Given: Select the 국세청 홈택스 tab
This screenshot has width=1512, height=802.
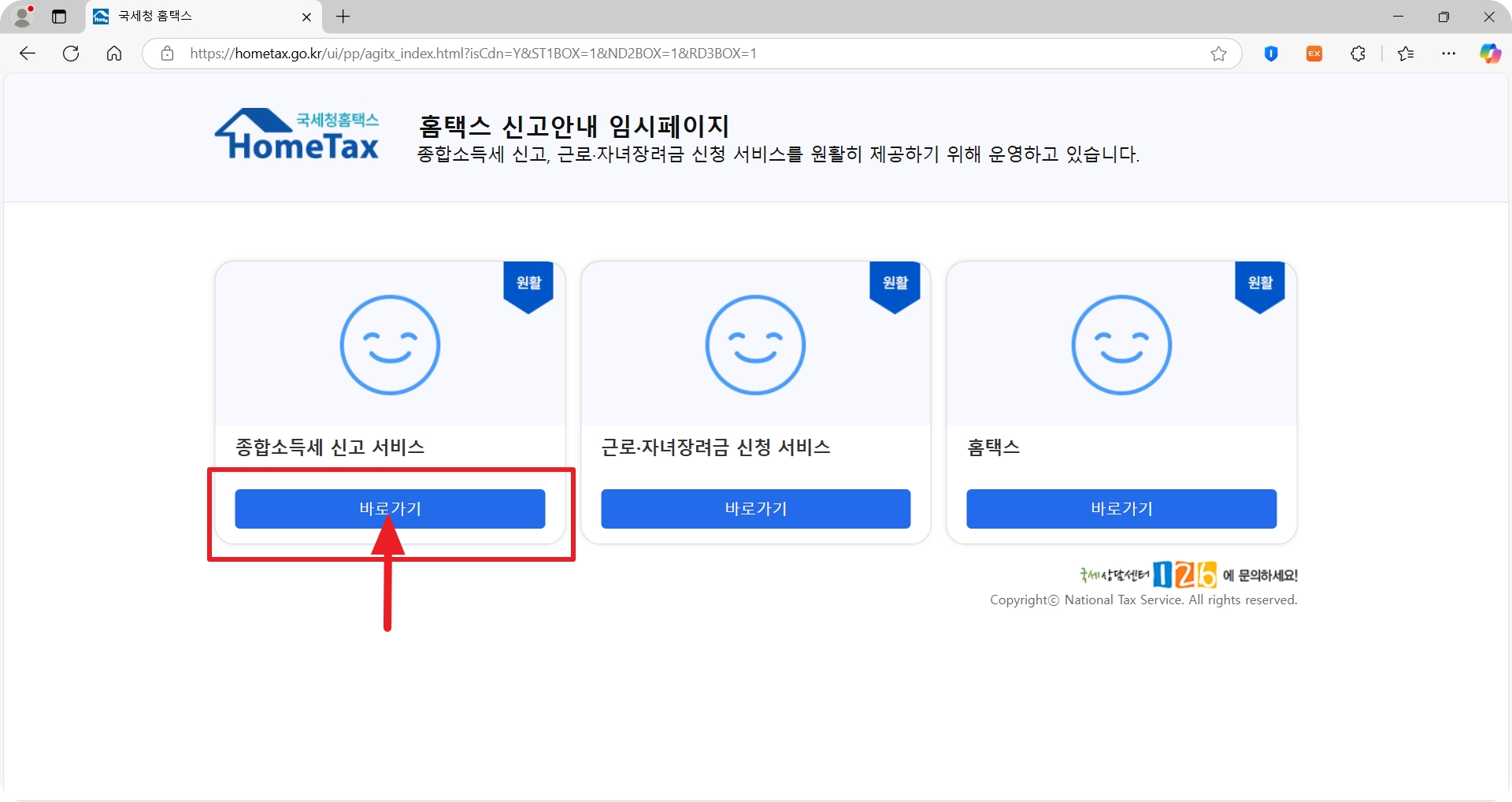Looking at the screenshot, I should pos(202,17).
